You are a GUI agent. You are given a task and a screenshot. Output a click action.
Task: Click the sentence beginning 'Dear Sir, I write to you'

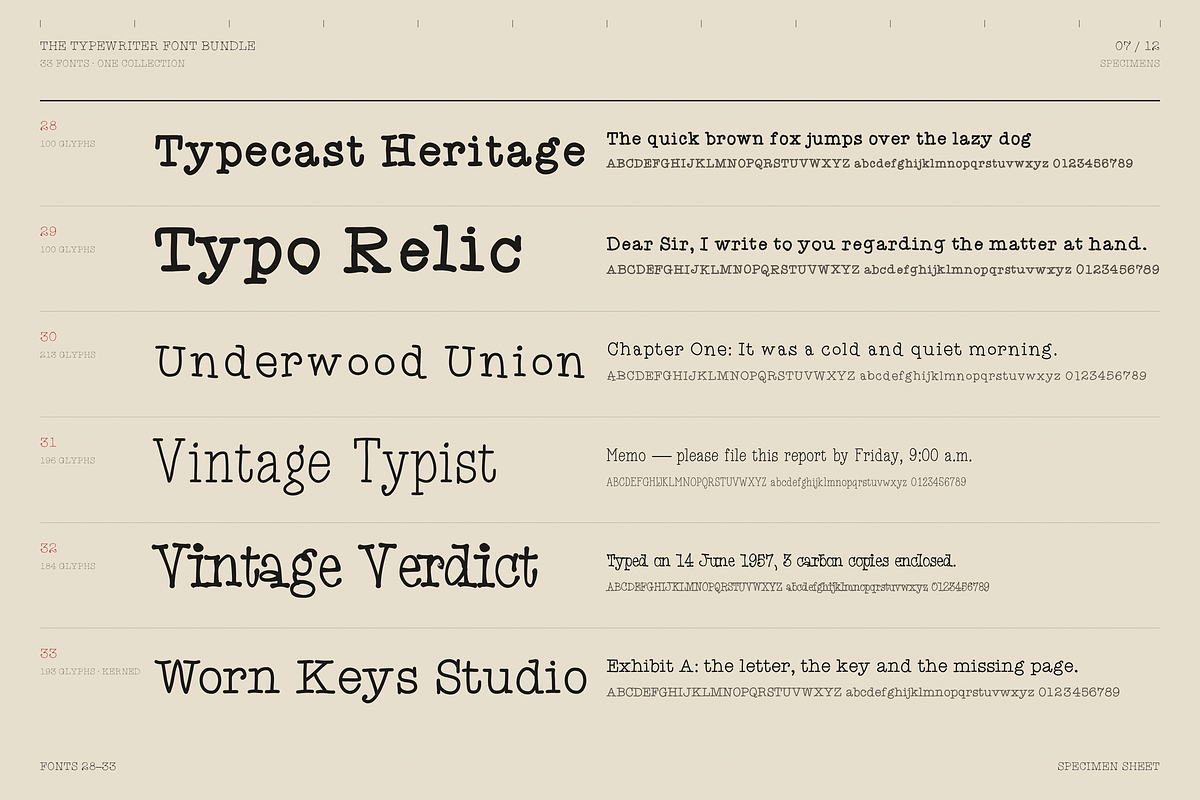(x=877, y=245)
